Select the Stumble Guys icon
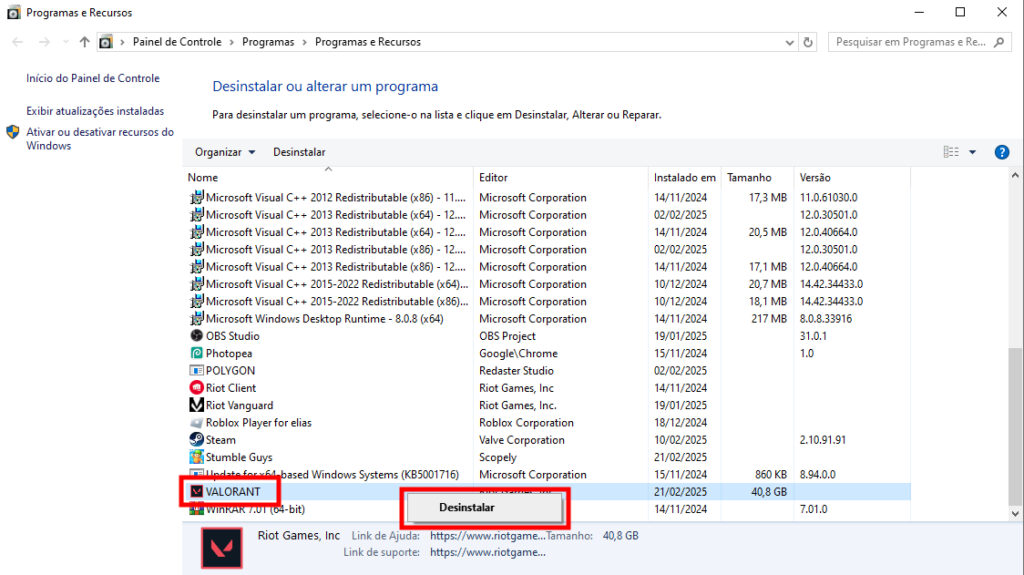1024x575 pixels. pyautogui.click(x=197, y=457)
